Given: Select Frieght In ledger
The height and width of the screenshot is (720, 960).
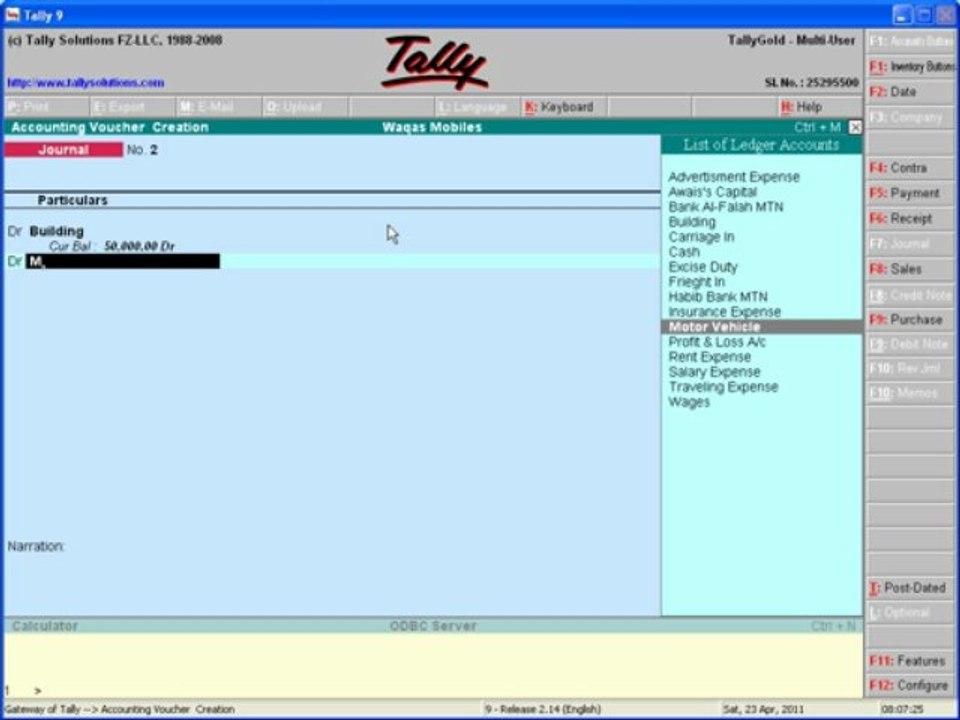Looking at the screenshot, I should [696, 282].
